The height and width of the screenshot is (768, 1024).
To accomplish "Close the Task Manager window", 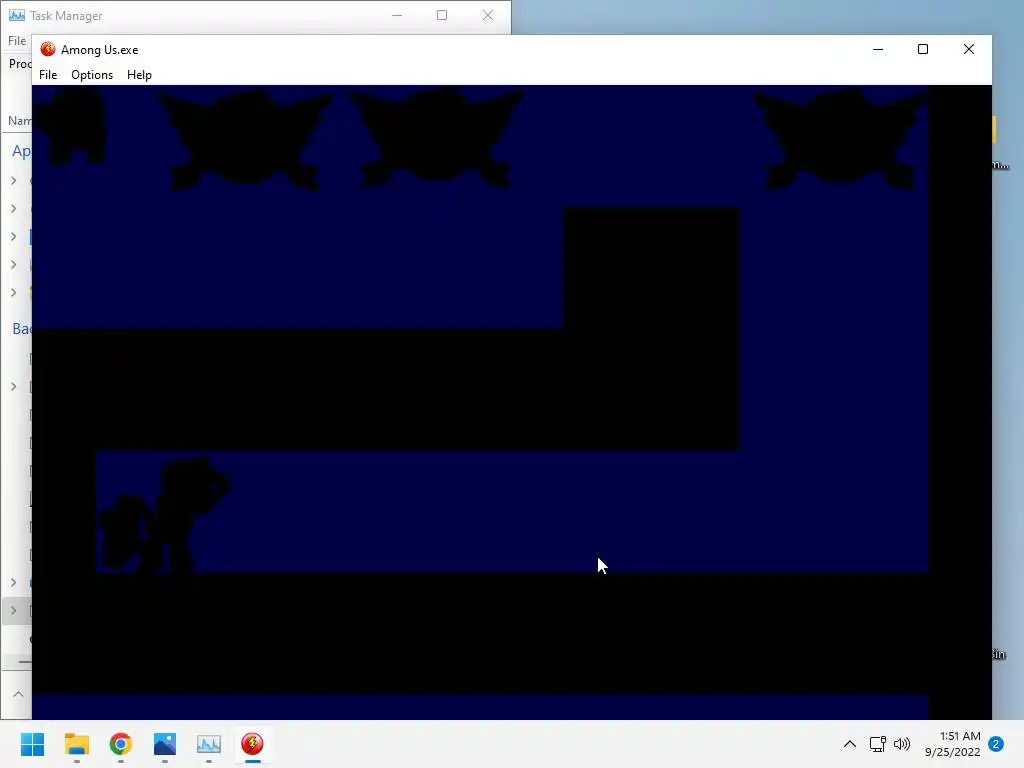I will coord(488,15).
